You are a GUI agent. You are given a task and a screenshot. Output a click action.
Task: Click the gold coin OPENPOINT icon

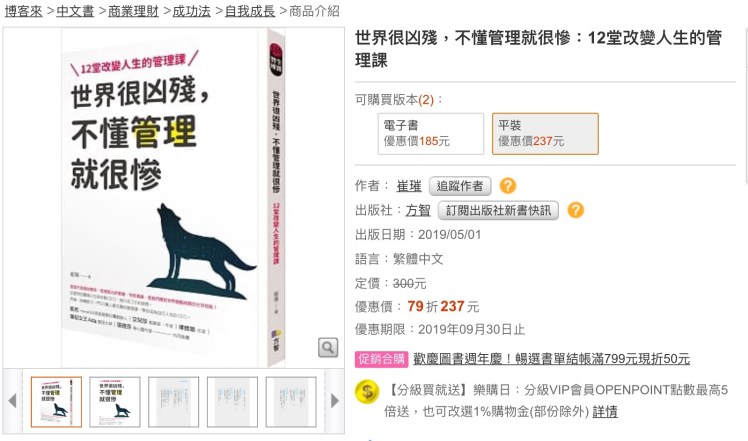(367, 392)
